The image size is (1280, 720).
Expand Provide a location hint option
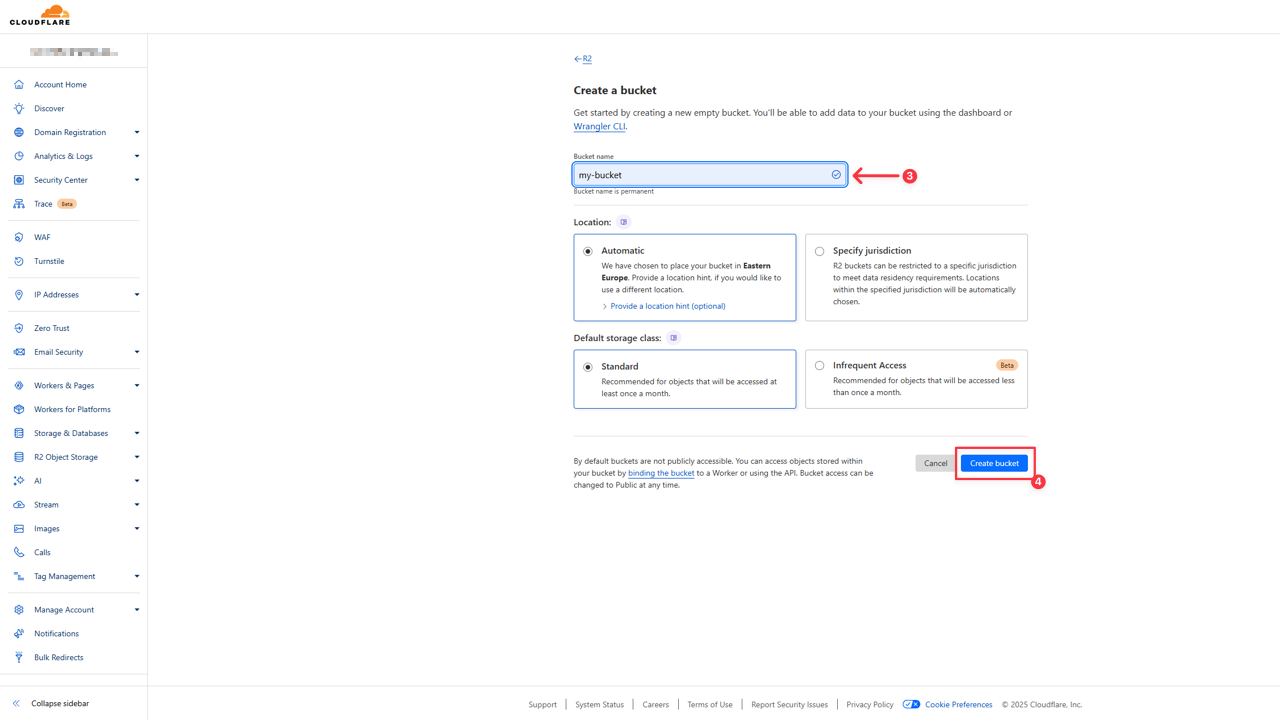coord(667,306)
